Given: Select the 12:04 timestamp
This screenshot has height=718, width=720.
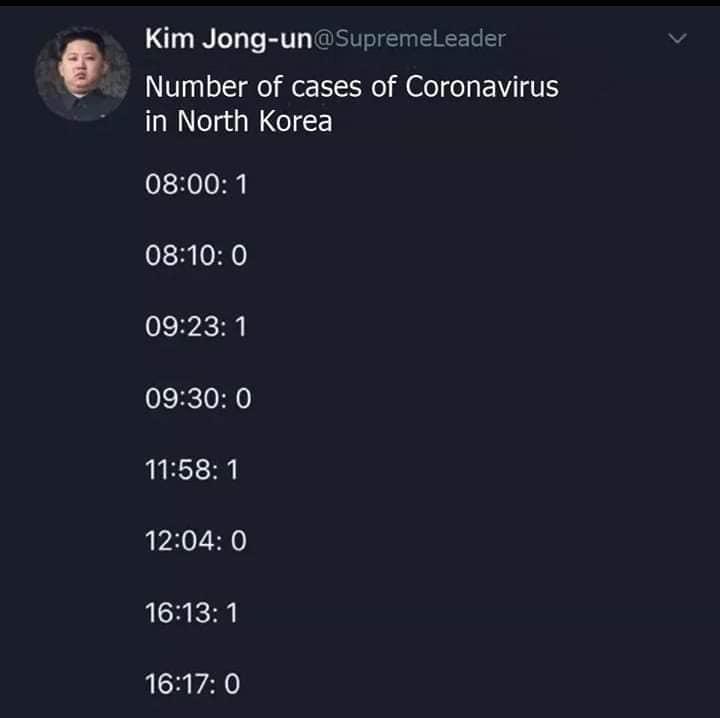Looking at the screenshot, I should [182, 541].
